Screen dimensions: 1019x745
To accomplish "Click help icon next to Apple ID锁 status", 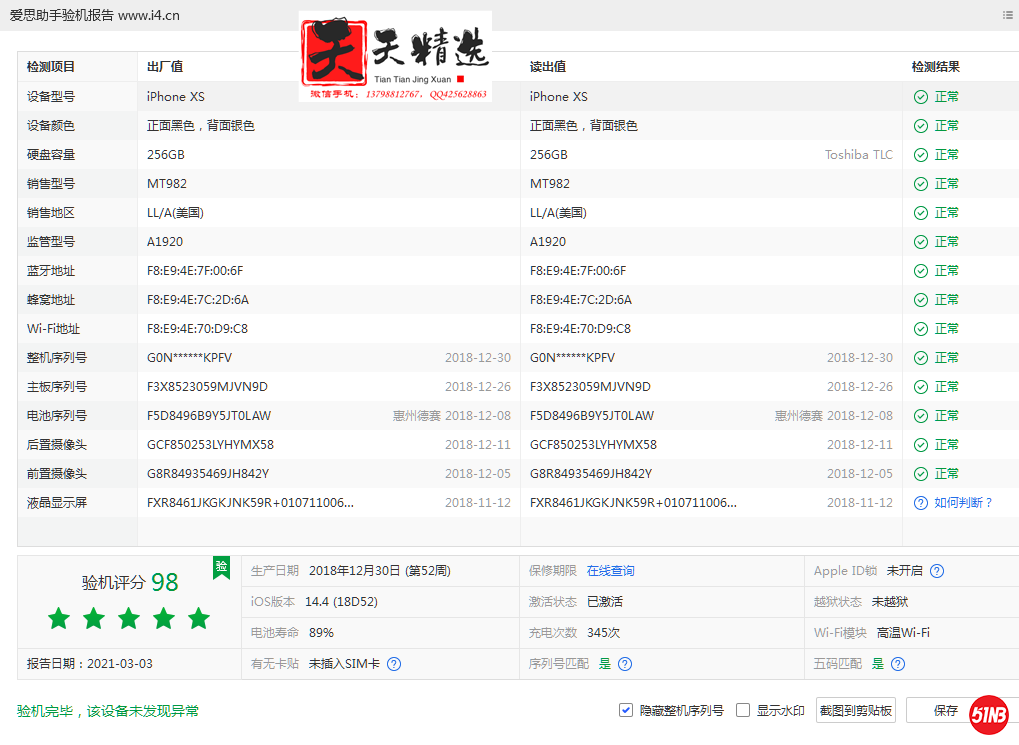I will [x=937, y=571].
